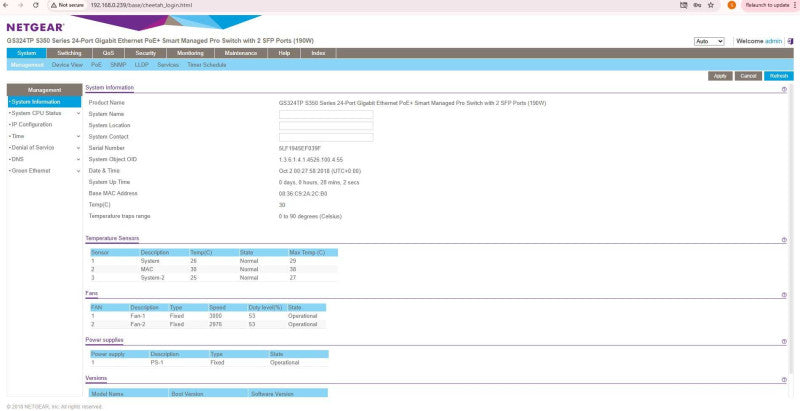Open the Monitoring tab
Screen dimensions: 800x411
click(190, 53)
